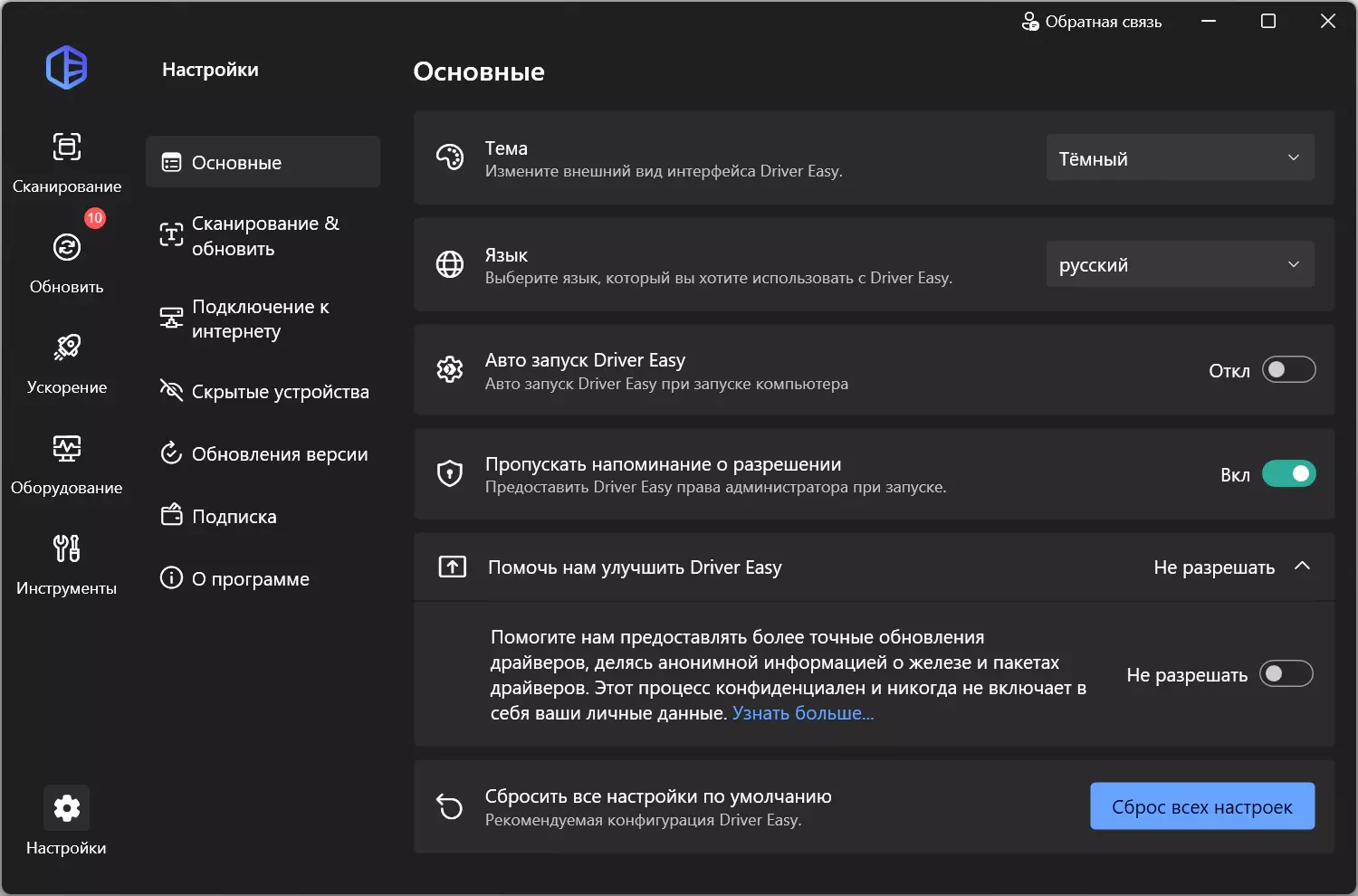Click the Откл label by auto-launch toggle
1358x896 pixels.
coord(1229,370)
